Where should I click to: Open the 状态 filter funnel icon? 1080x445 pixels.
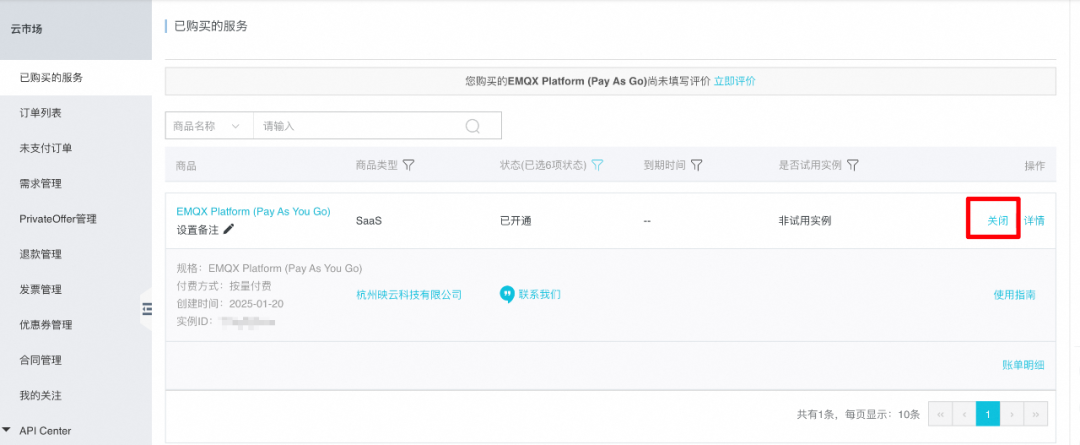pos(598,165)
